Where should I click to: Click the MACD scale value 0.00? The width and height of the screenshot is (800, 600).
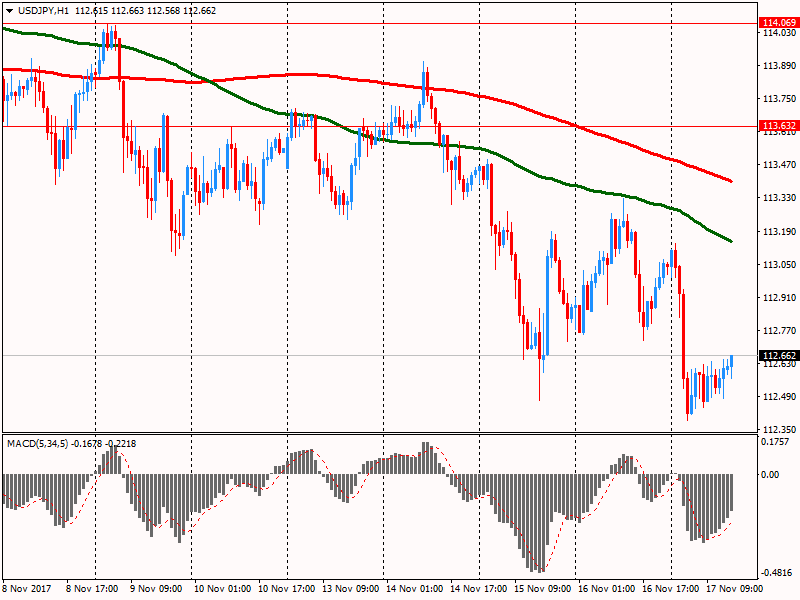770,474
